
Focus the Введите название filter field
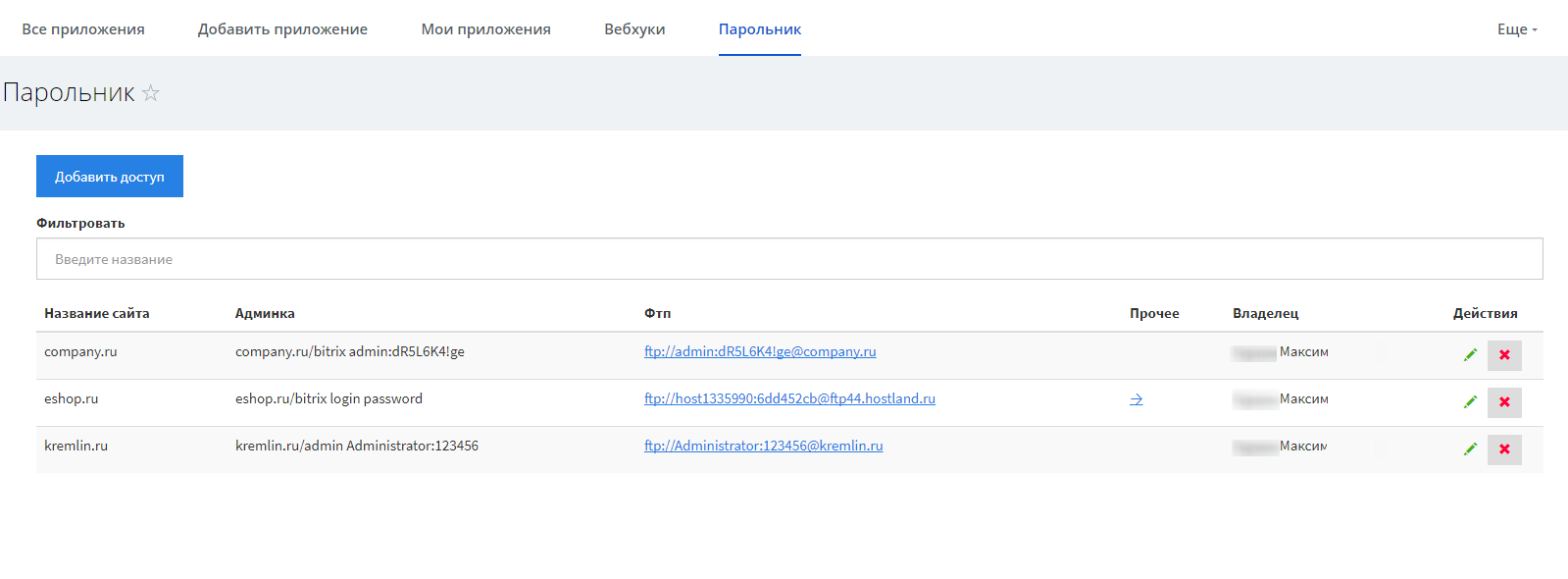coord(788,259)
